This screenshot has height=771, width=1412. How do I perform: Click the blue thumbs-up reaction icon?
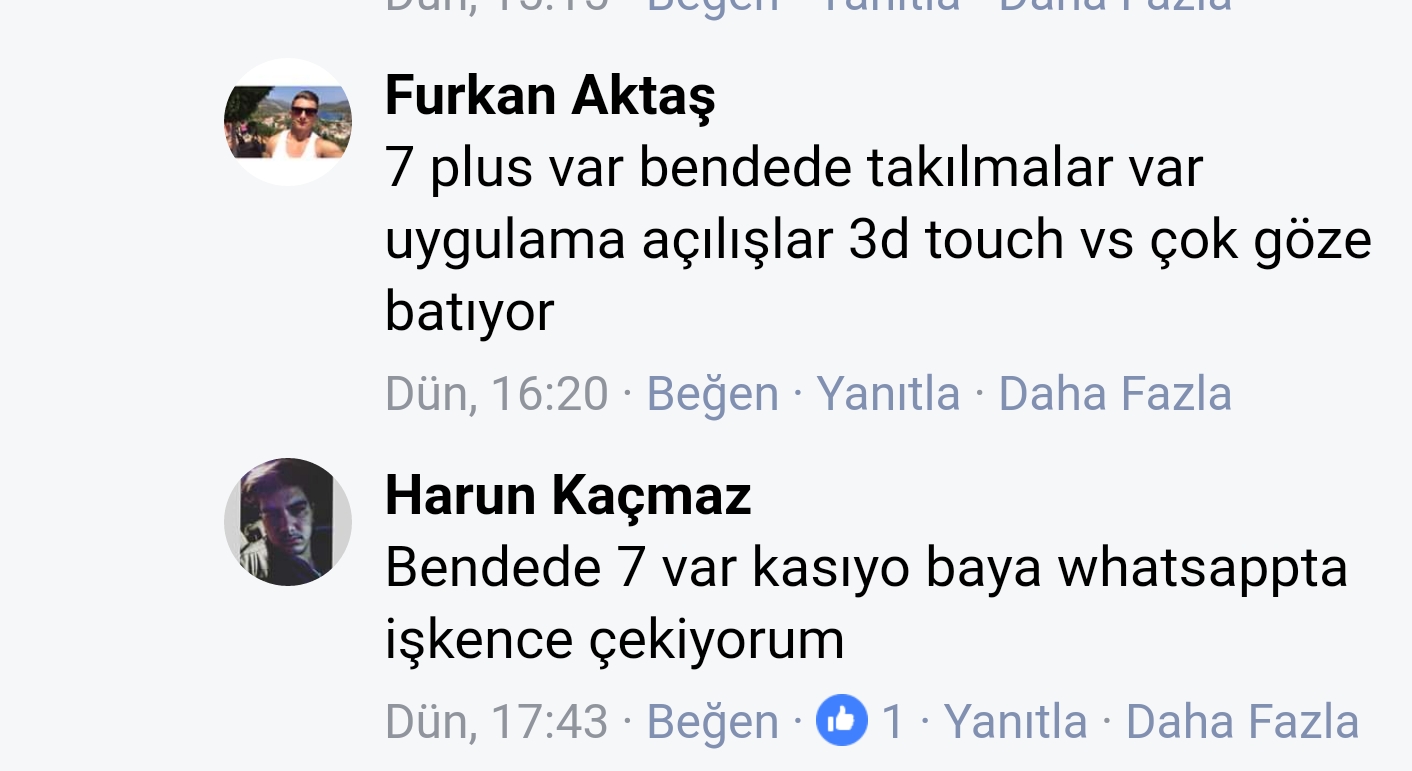point(842,720)
